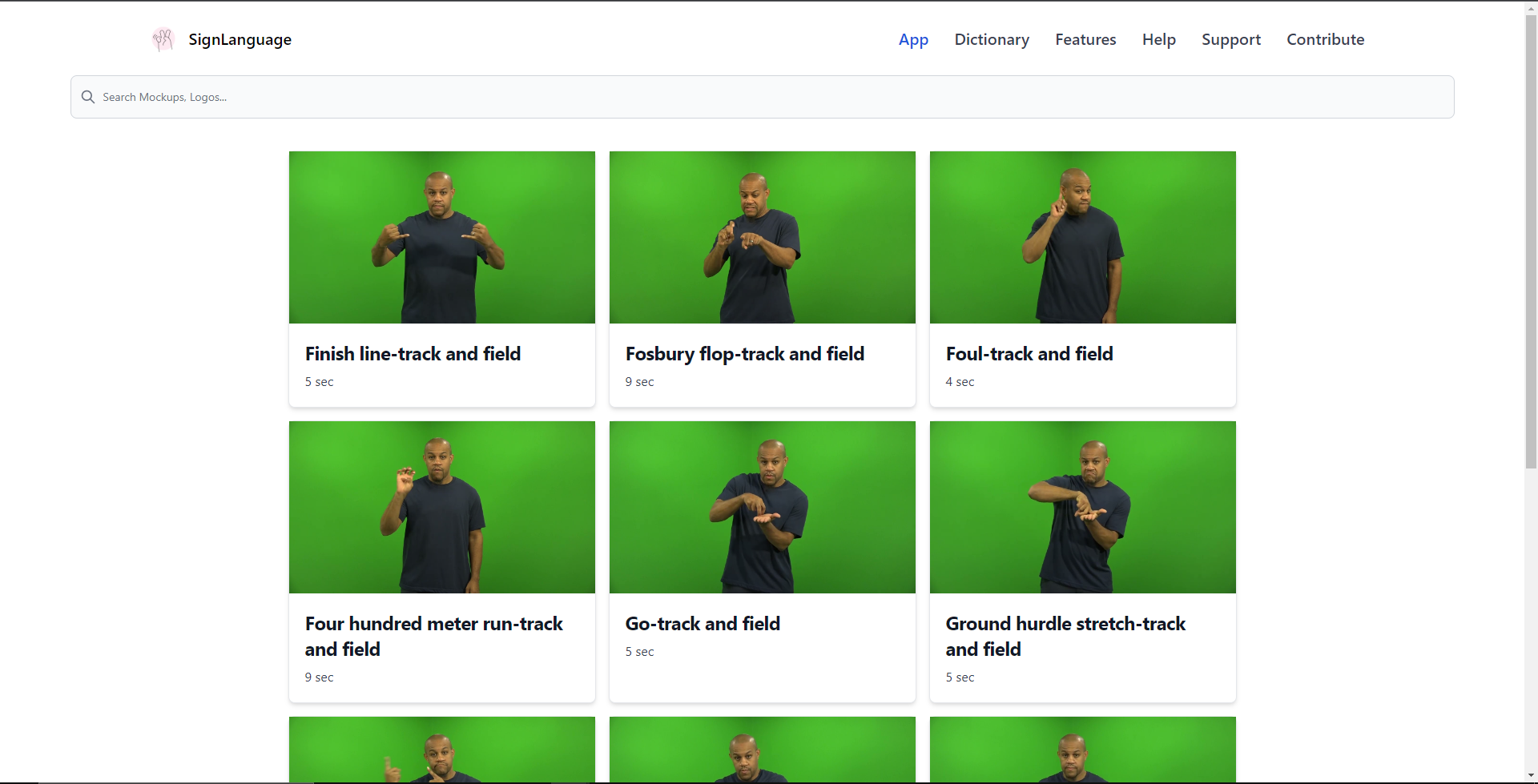
Task: Click the 4 sec duration under Foul
Action: coord(960,382)
